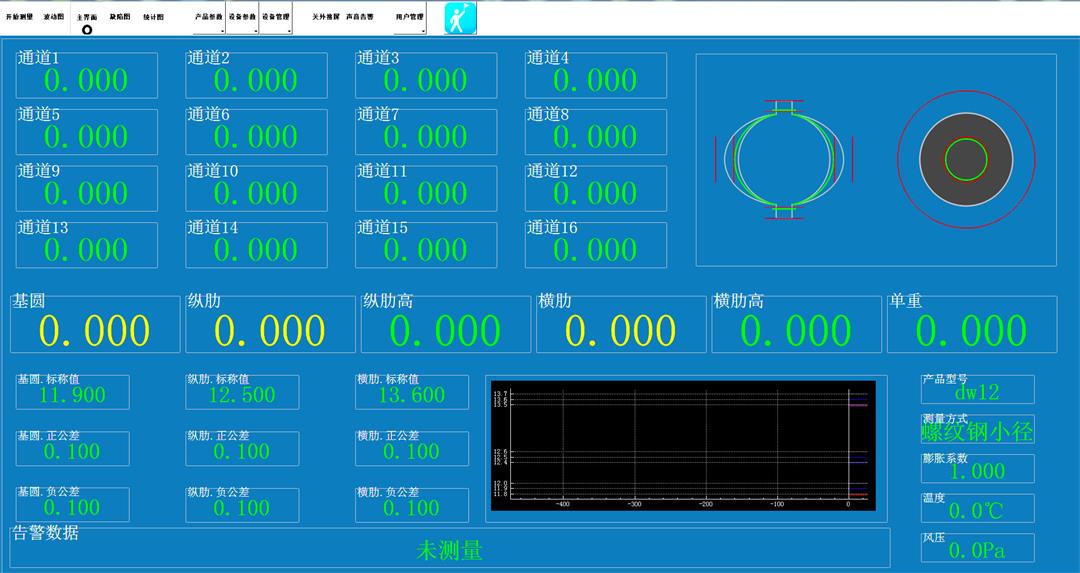Click the black trend chart area
1080x573 pixels.
680,444
